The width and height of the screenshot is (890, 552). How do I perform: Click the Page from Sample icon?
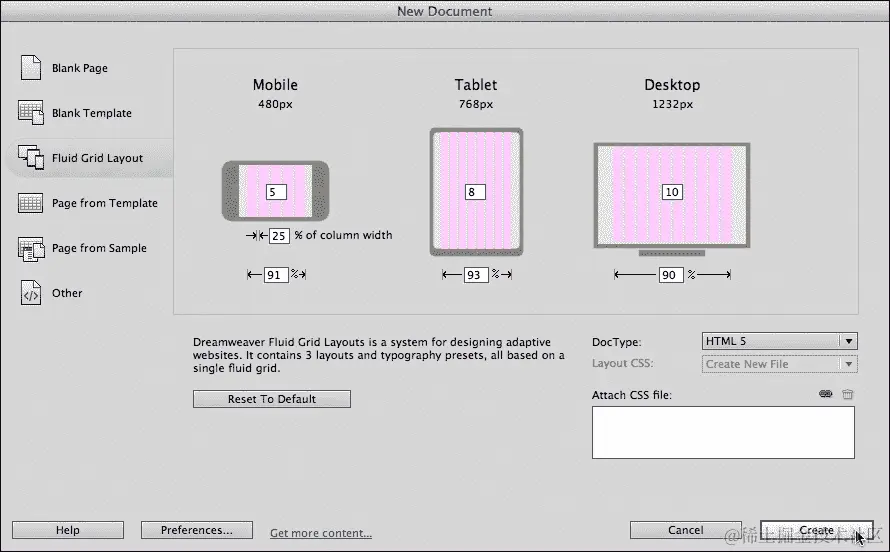31,248
